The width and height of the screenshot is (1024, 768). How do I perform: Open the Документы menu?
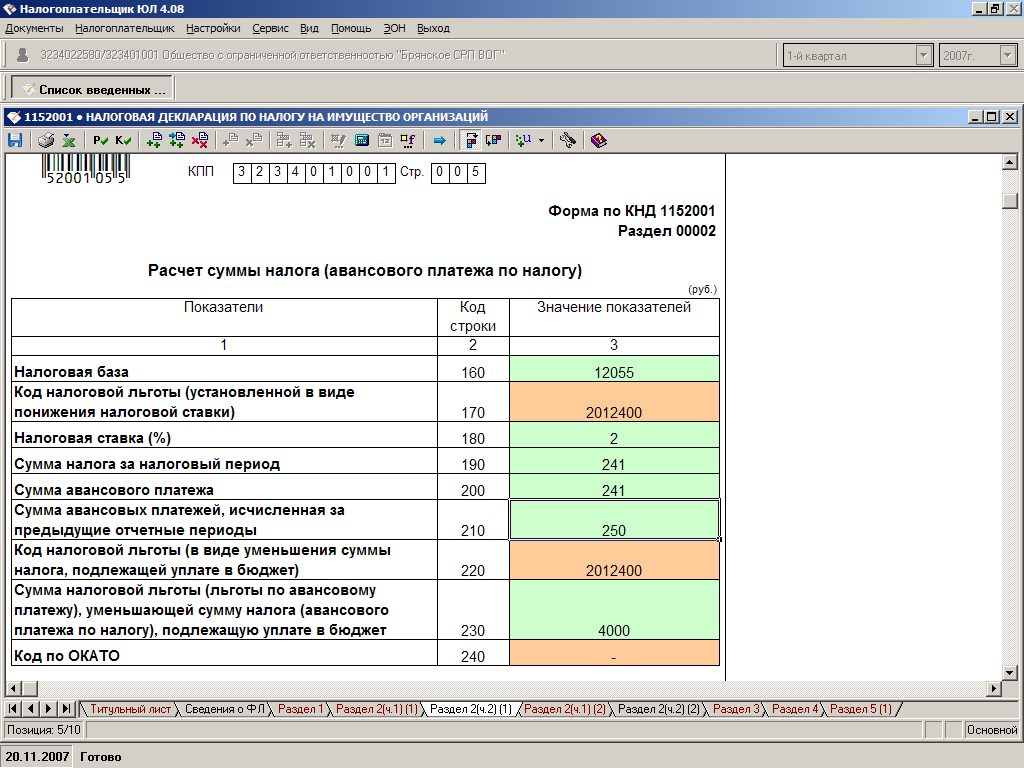click(34, 28)
